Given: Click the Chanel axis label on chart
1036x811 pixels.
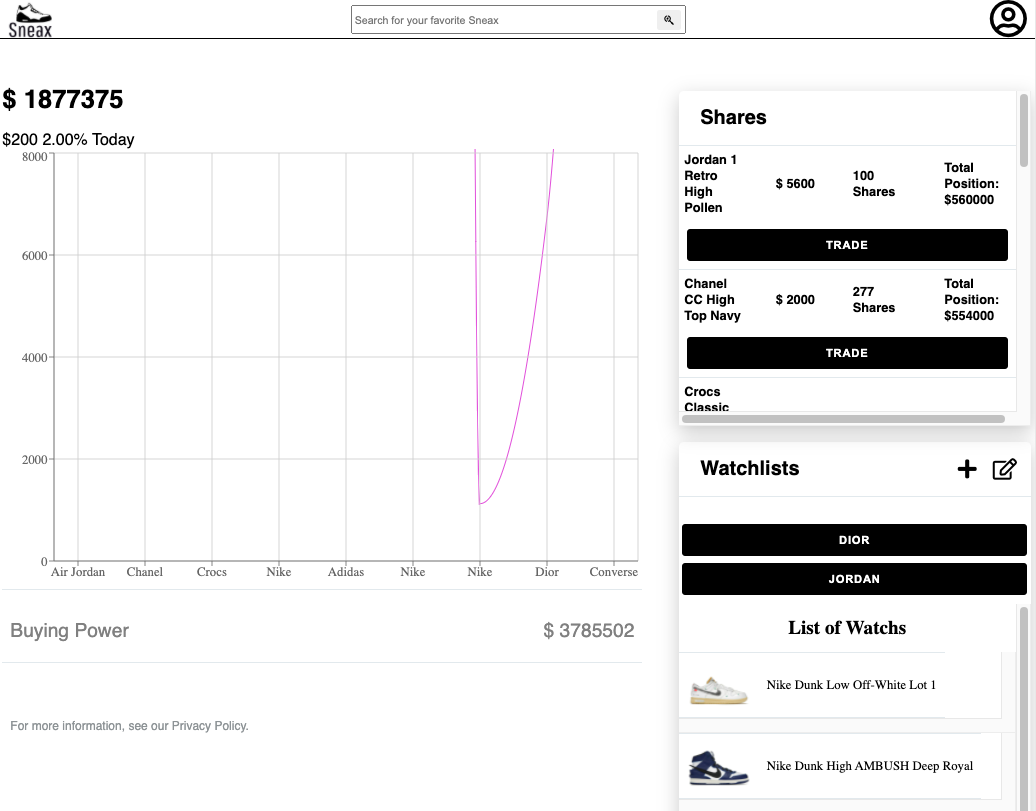Looking at the screenshot, I should 145,572.
